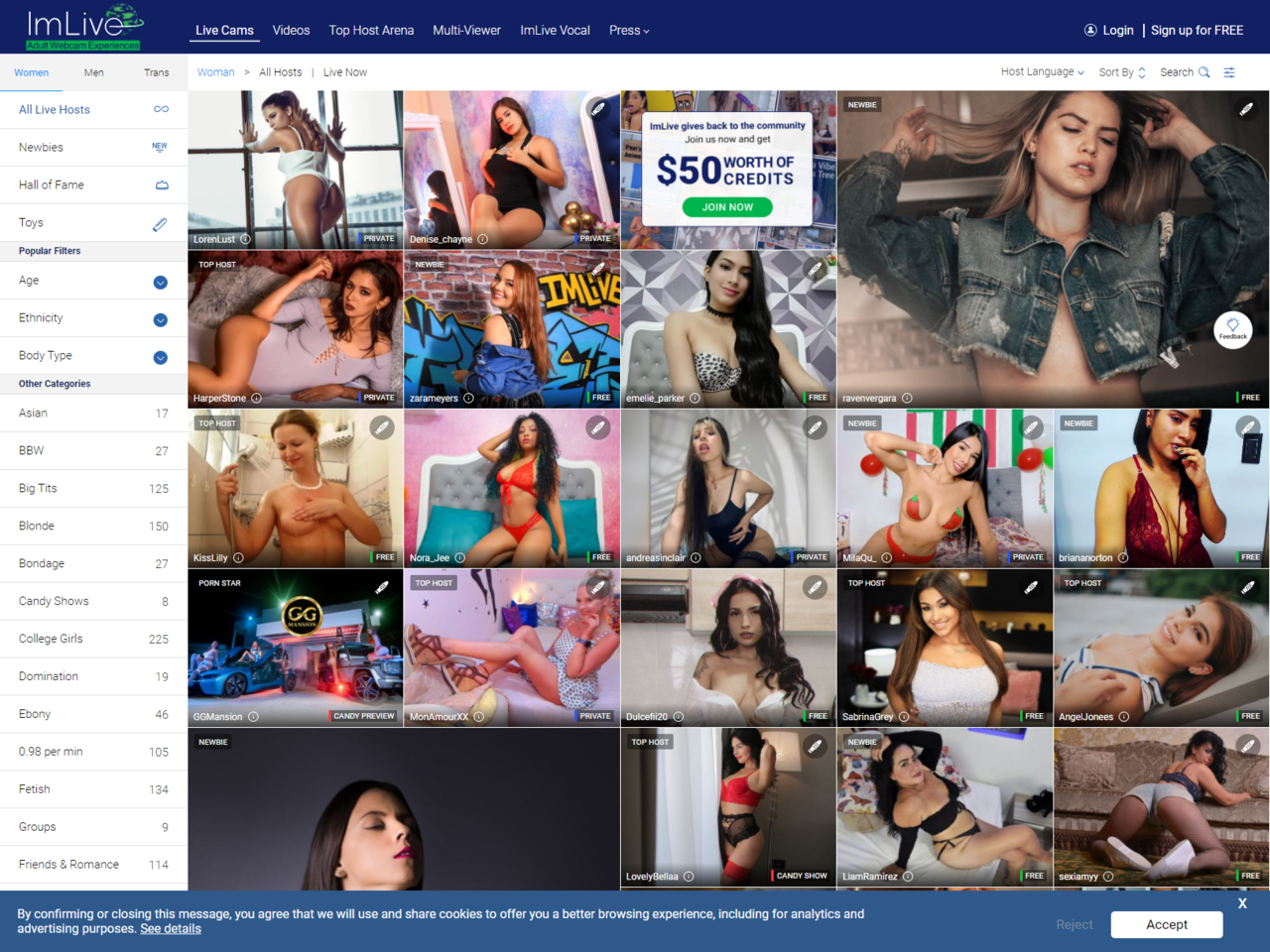This screenshot has height=952, width=1270.
Task: Click the $50 worth of credits banner
Action: 728,170
